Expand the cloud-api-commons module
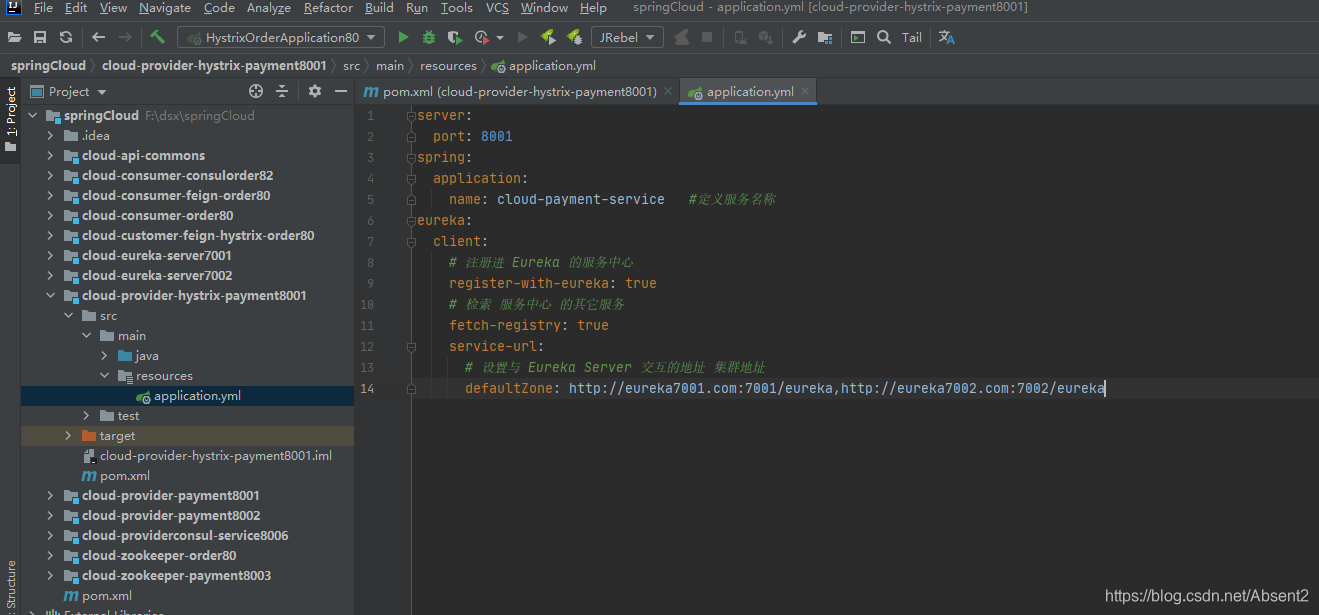 pos(51,156)
